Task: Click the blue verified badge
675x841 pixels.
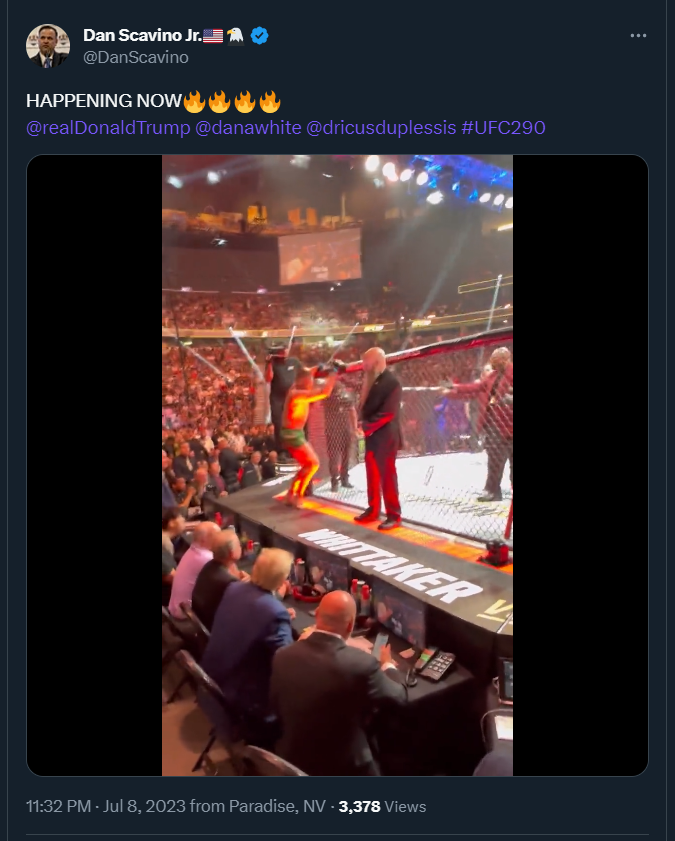Action: point(259,36)
